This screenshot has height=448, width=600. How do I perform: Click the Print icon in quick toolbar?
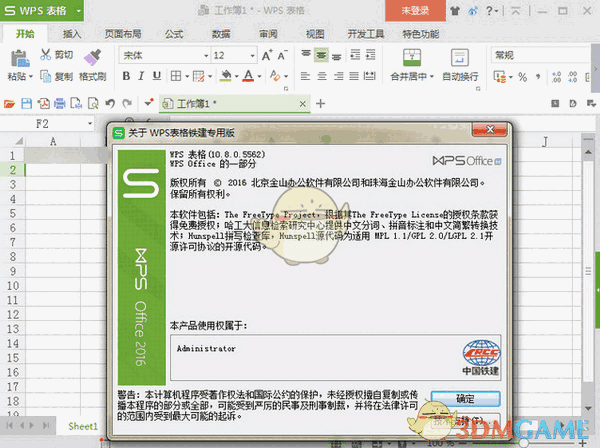(60, 104)
